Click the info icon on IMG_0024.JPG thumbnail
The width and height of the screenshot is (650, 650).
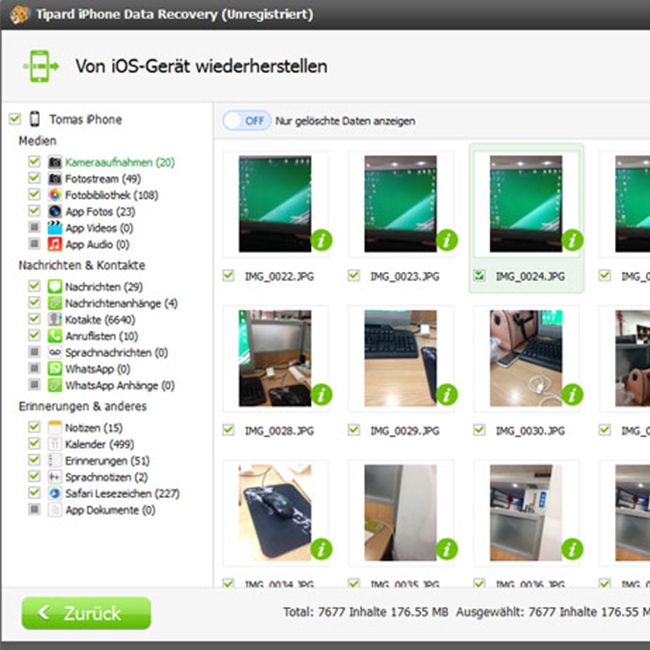coord(572,240)
